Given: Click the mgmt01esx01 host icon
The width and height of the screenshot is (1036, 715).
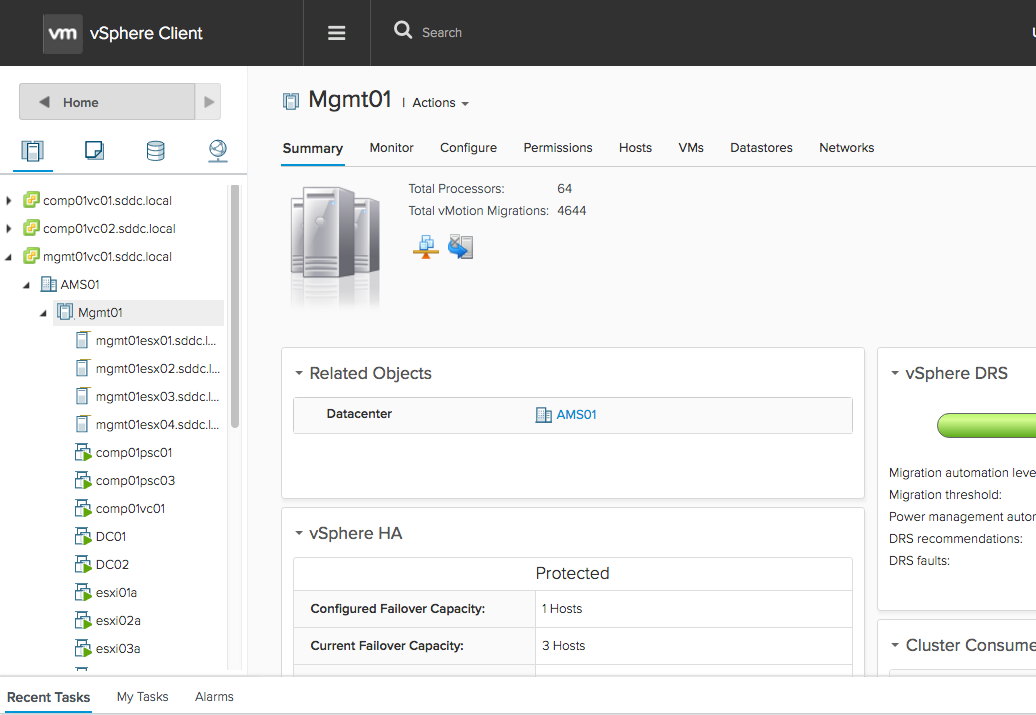Looking at the screenshot, I should [82, 340].
